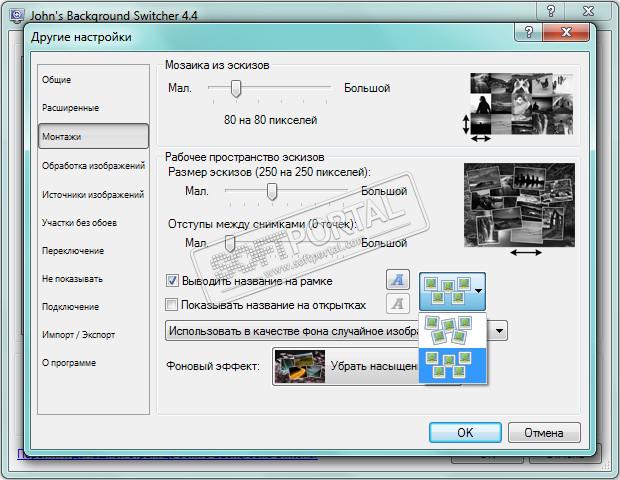This screenshot has width=620, height=480.
Task: Open the snapshot layout style dropdown
Action: click(452, 291)
